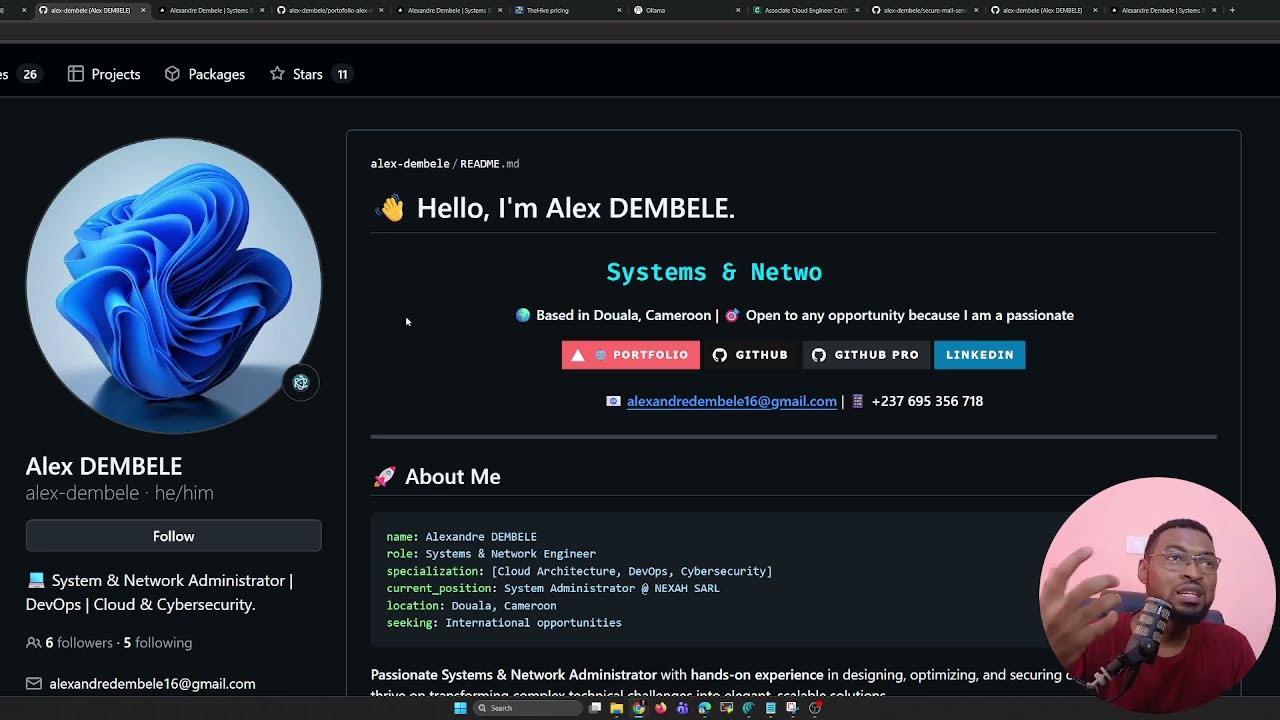1280x720 pixels.
Task: Switch to the Associate Cloud Engineer Certi tab
Action: [806, 10]
